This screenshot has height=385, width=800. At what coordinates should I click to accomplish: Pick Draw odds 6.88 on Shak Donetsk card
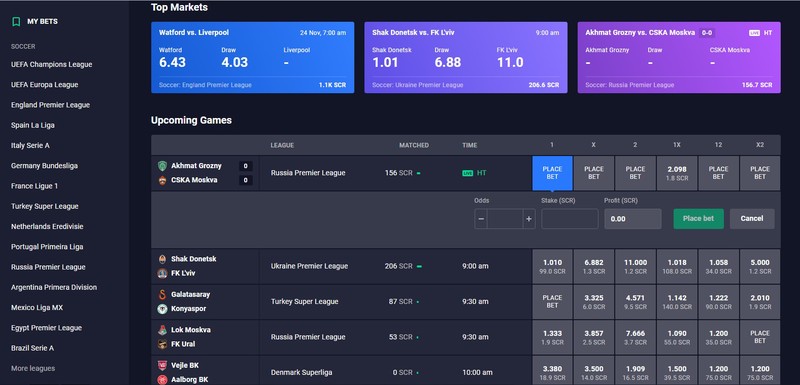[447, 62]
